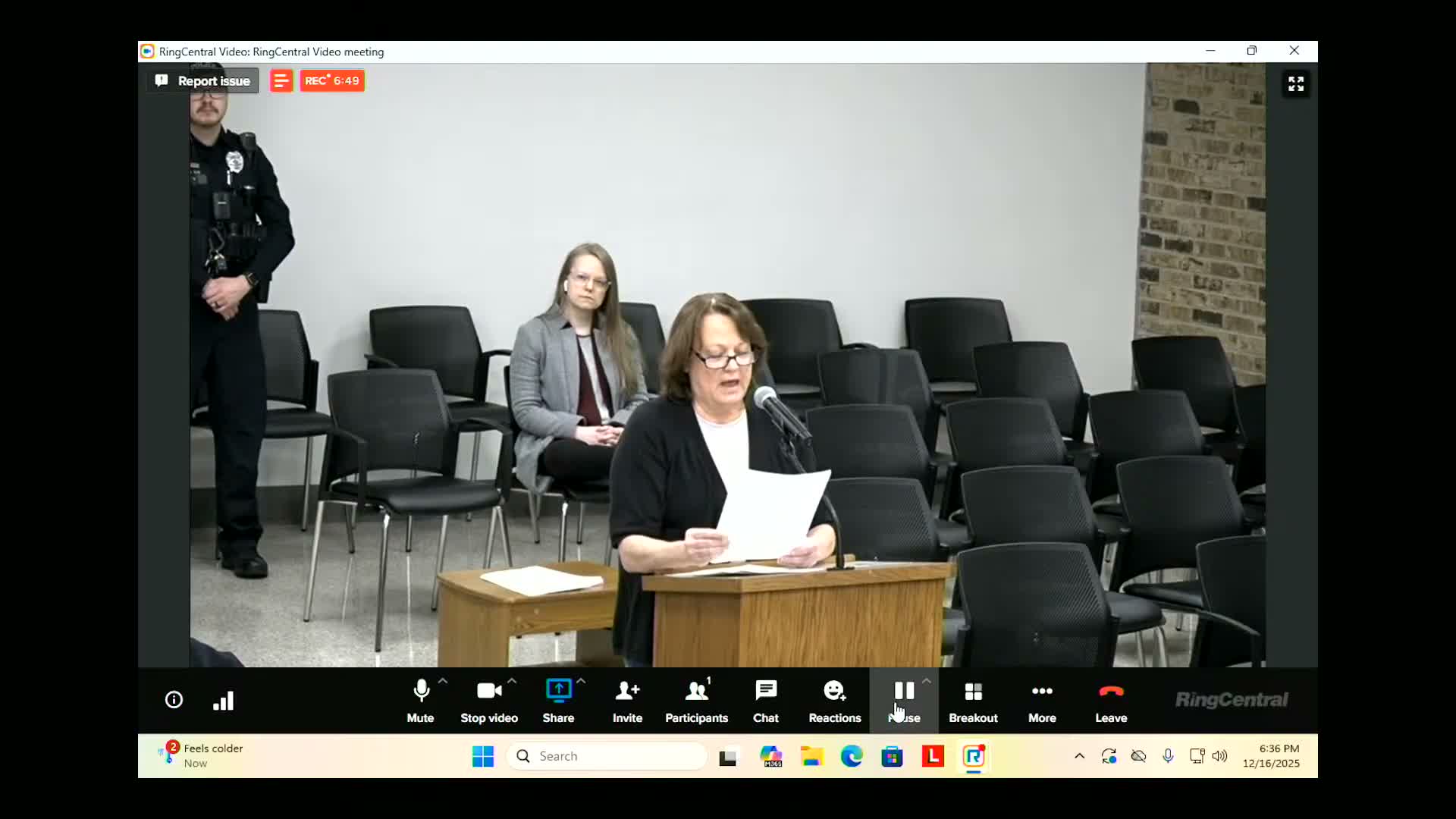Invite someone to the meeting
This screenshot has width=1456, height=819.
[x=626, y=699]
